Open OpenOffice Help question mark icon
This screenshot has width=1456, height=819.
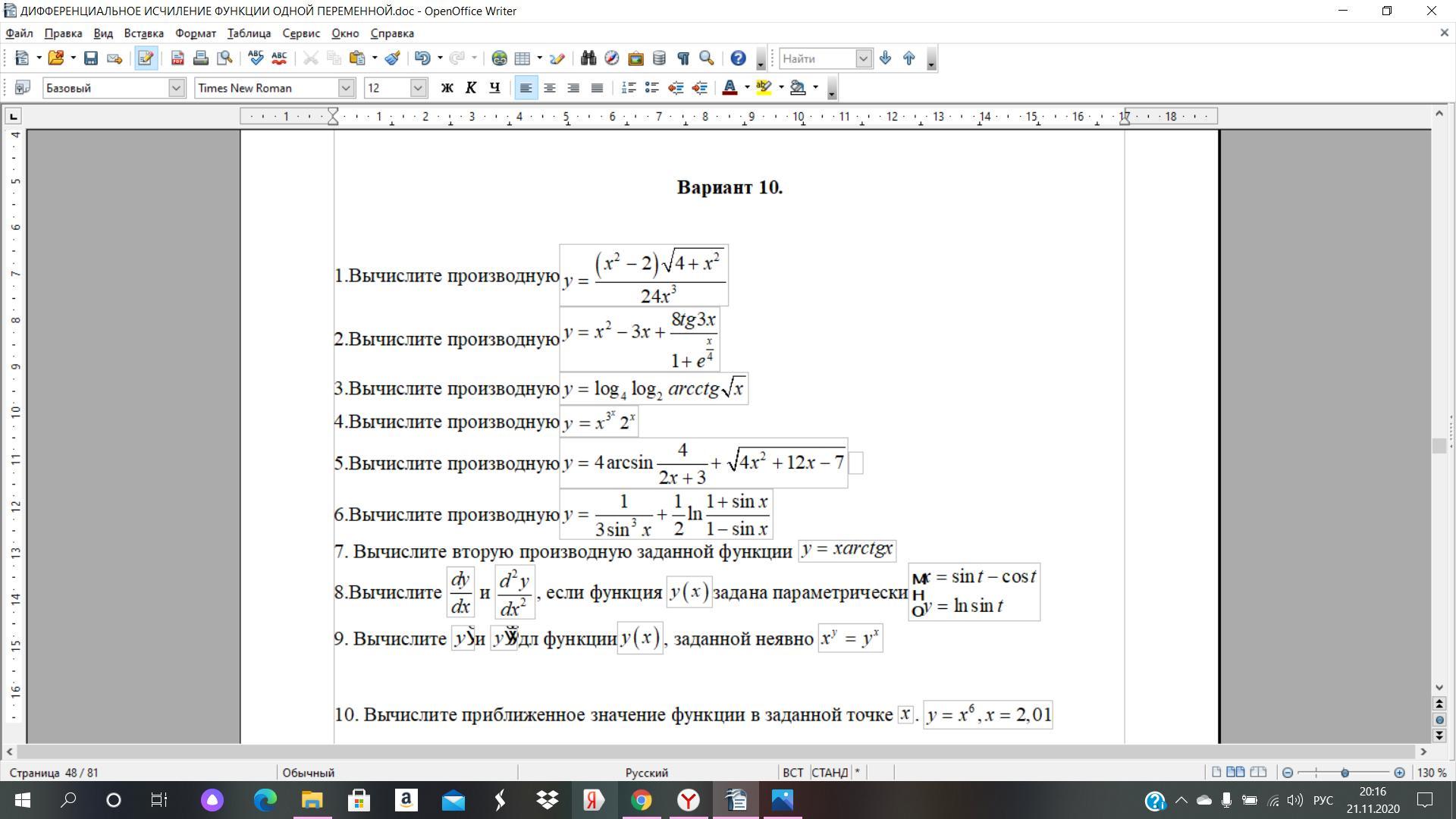[x=738, y=58]
